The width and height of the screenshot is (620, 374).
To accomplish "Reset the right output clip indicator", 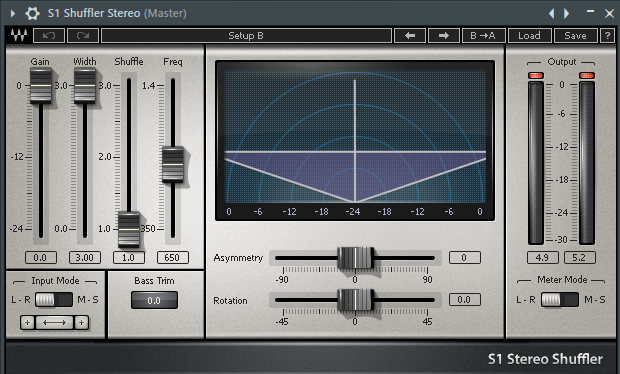I will tap(587, 76).
